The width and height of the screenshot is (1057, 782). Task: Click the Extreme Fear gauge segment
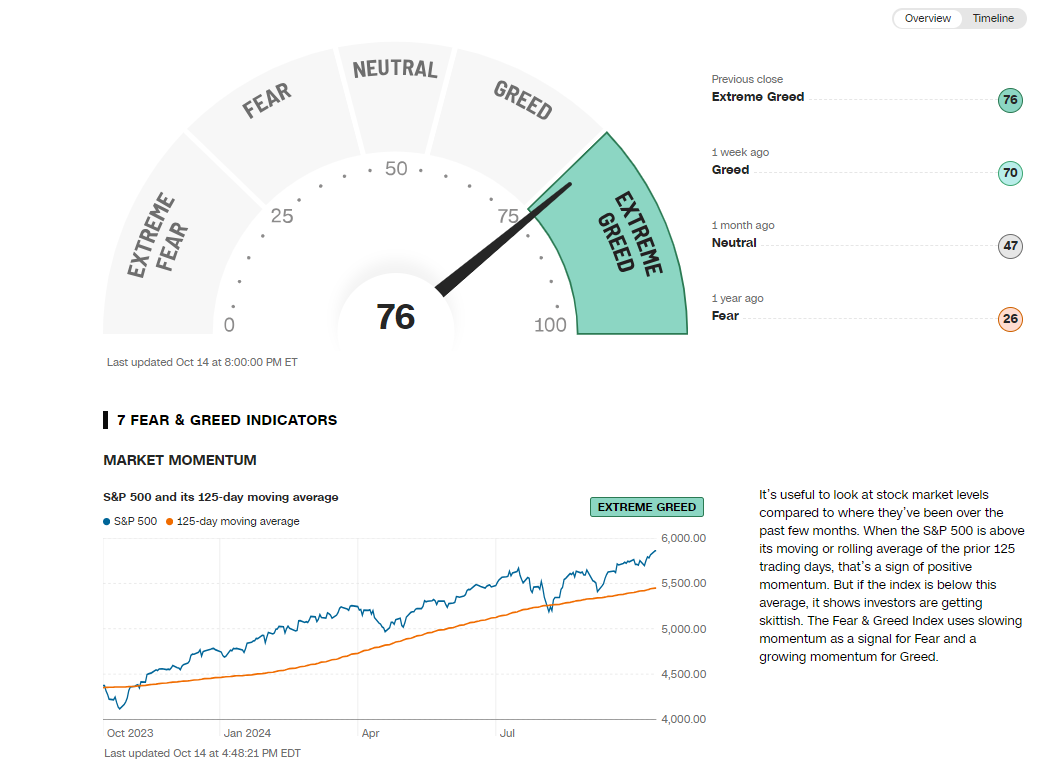click(x=155, y=240)
